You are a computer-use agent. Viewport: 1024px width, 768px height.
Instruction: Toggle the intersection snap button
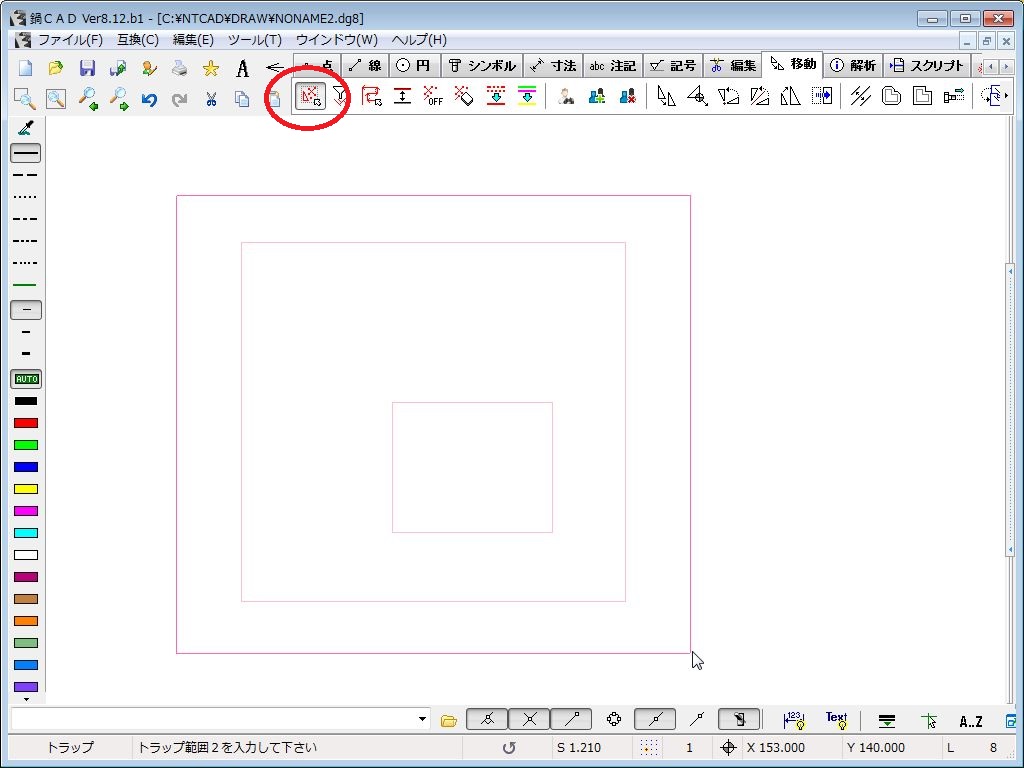tap(529, 720)
